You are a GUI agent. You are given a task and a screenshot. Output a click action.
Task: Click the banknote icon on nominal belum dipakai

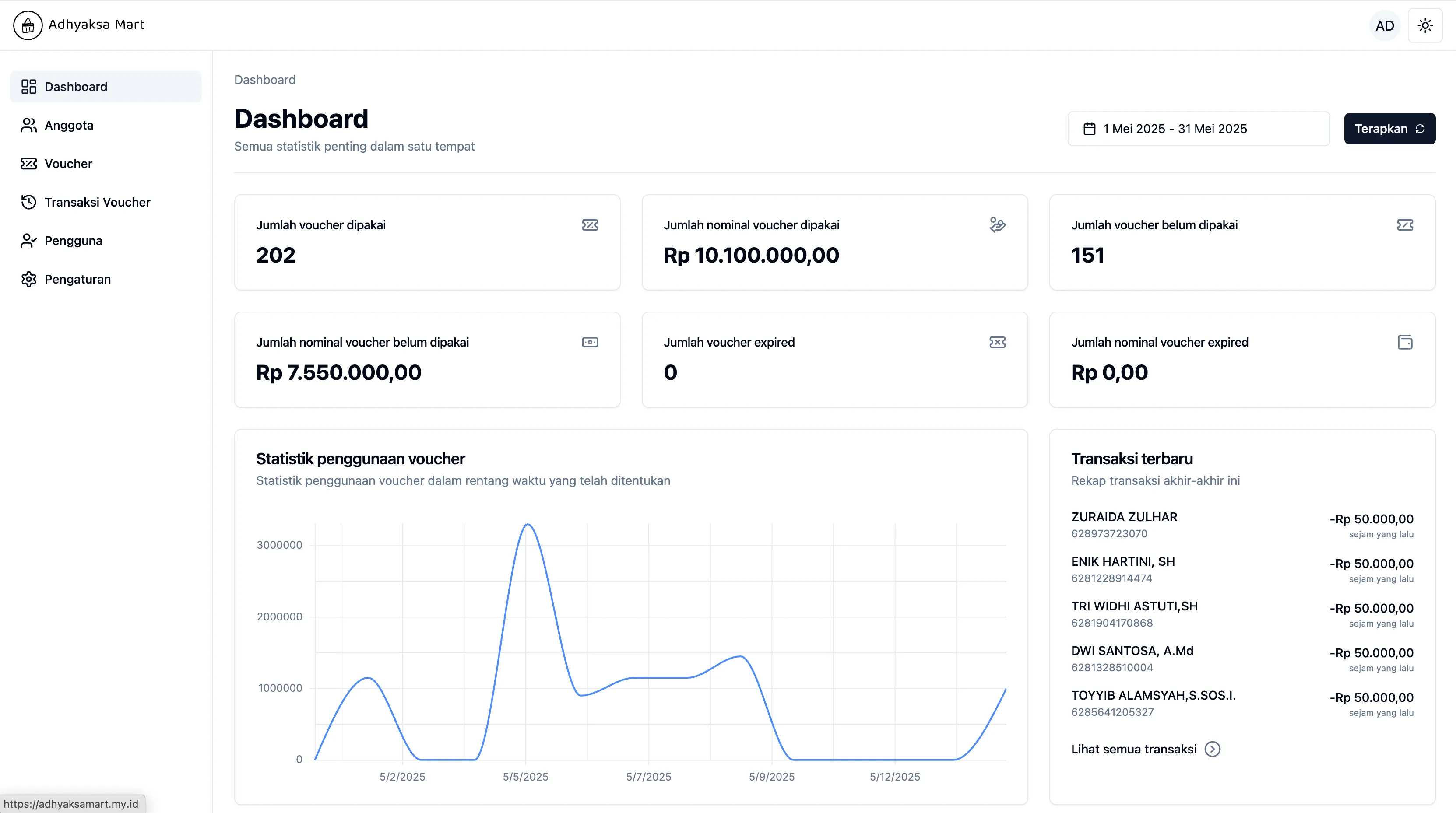pos(590,342)
